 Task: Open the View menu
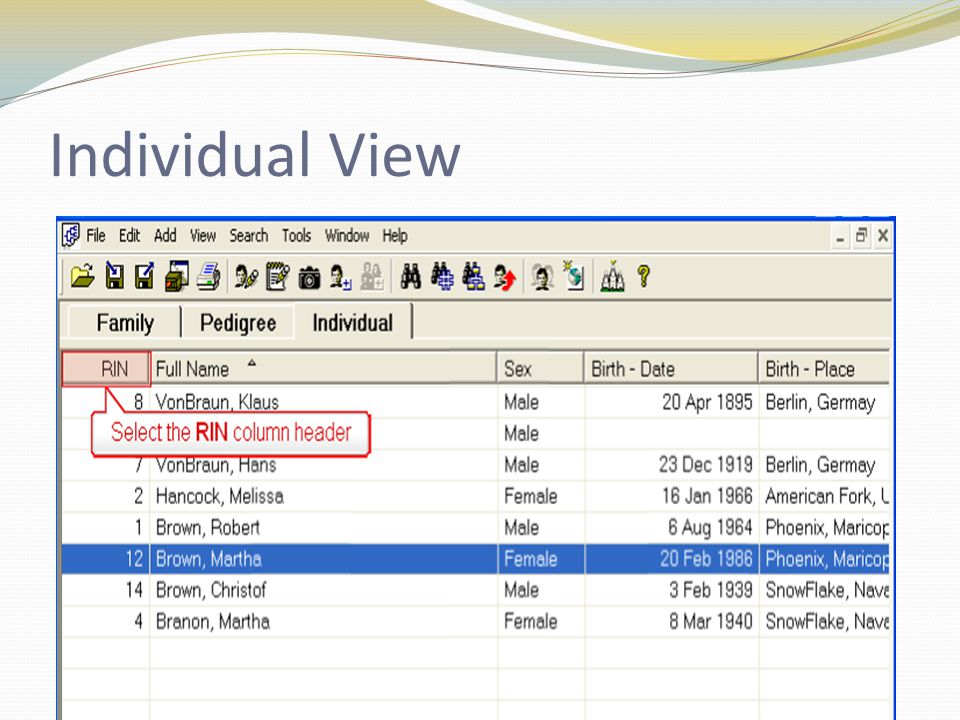point(203,236)
